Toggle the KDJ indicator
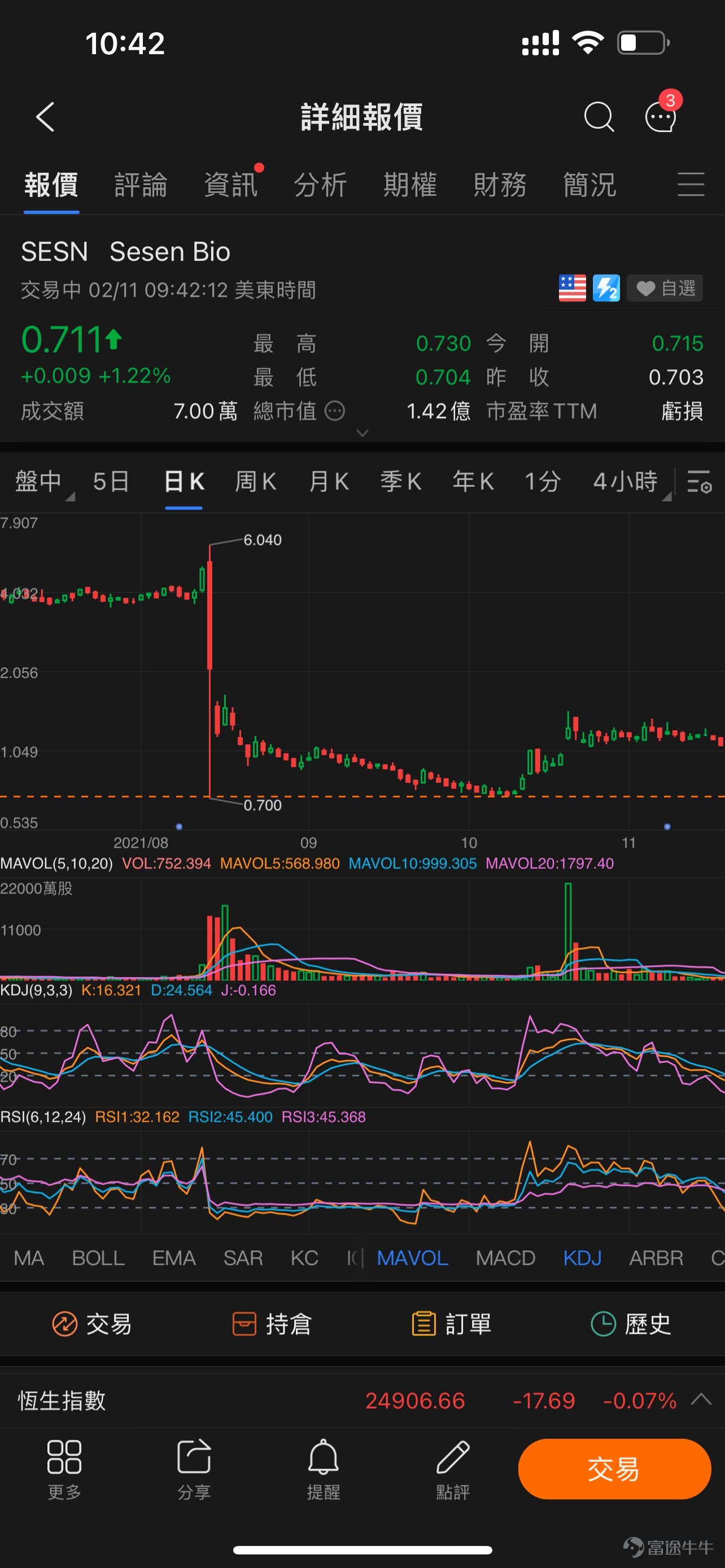Screen dimensions: 725x1568 pos(583,1258)
